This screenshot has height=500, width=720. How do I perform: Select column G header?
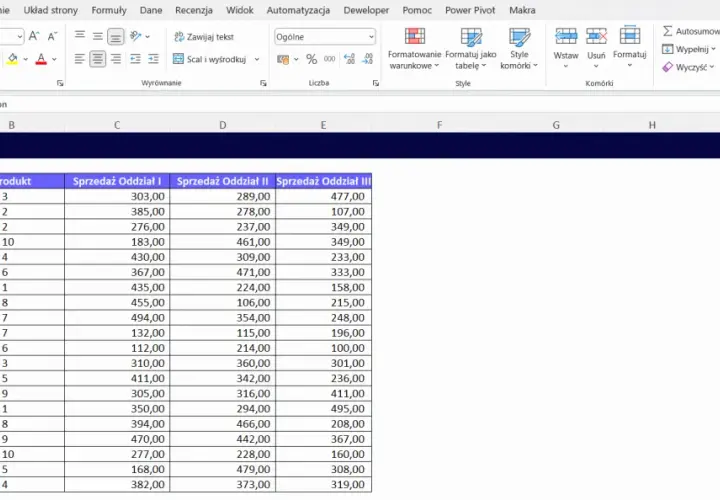[556, 125]
